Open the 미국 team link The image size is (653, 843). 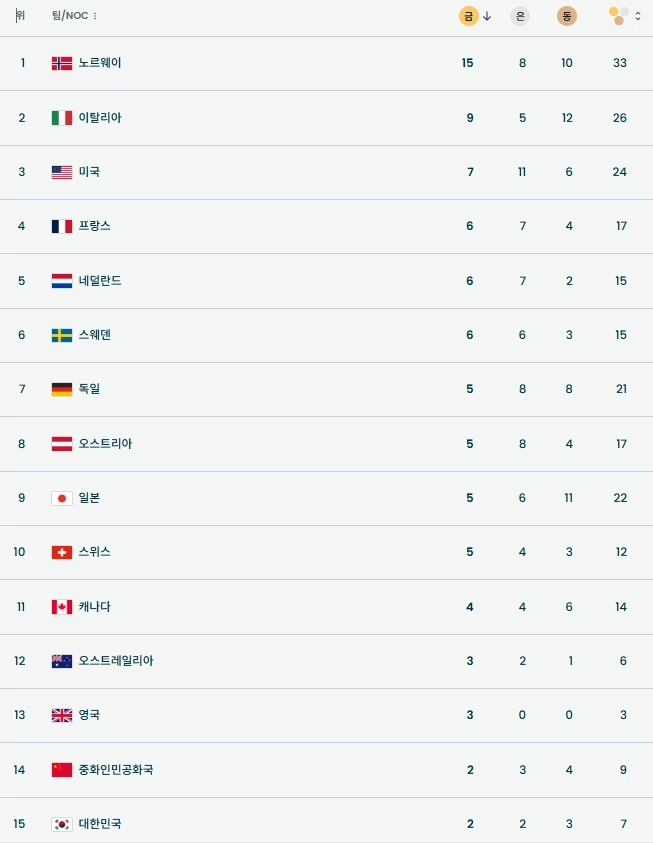click(x=89, y=172)
